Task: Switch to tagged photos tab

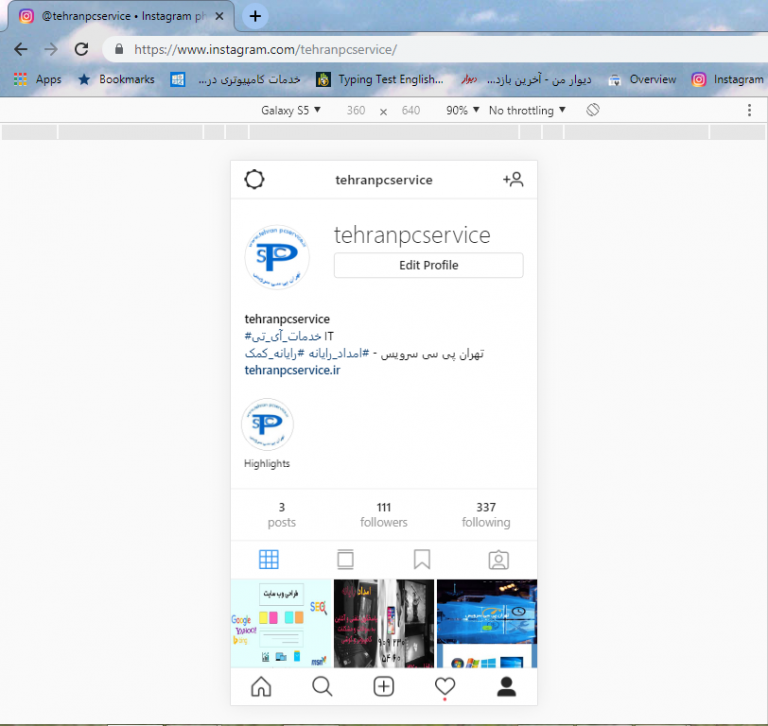Action: (x=499, y=559)
